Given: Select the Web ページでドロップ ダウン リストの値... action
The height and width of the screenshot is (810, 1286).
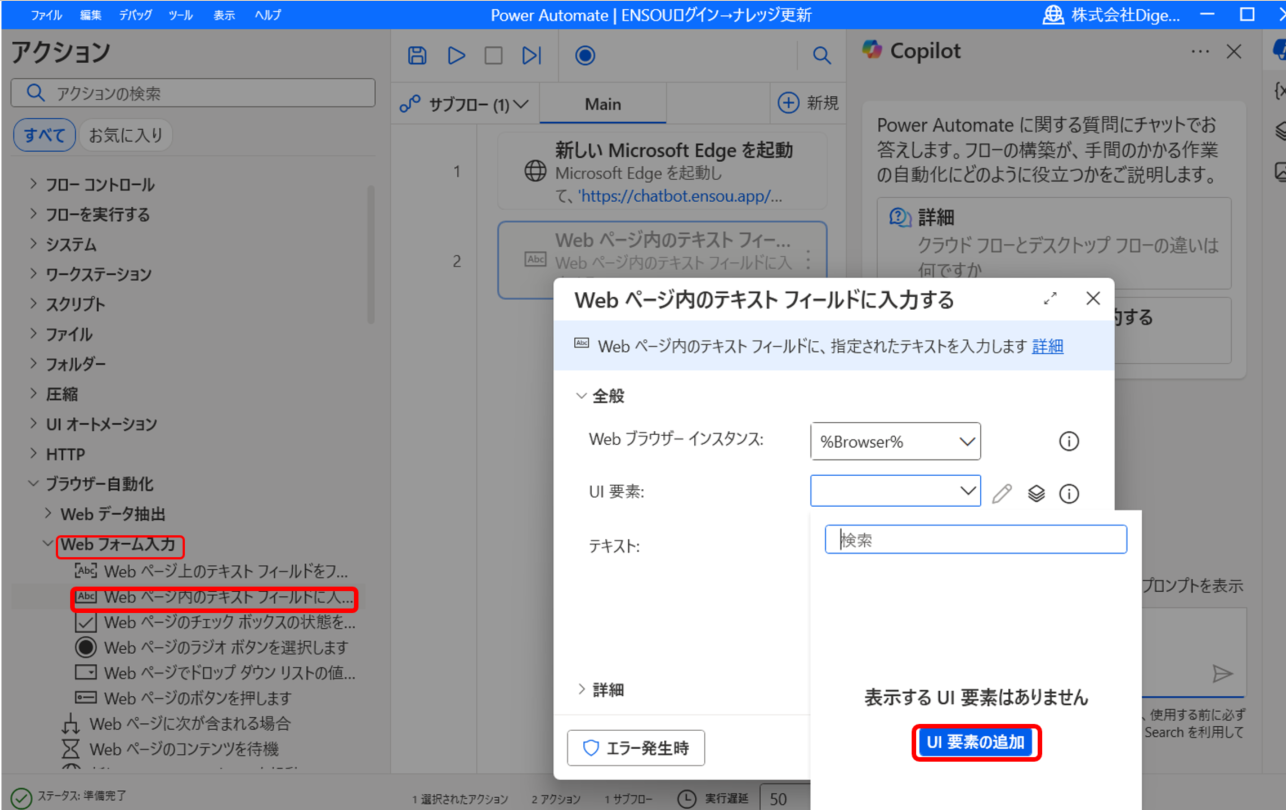Looking at the screenshot, I should [x=214, y=672].
